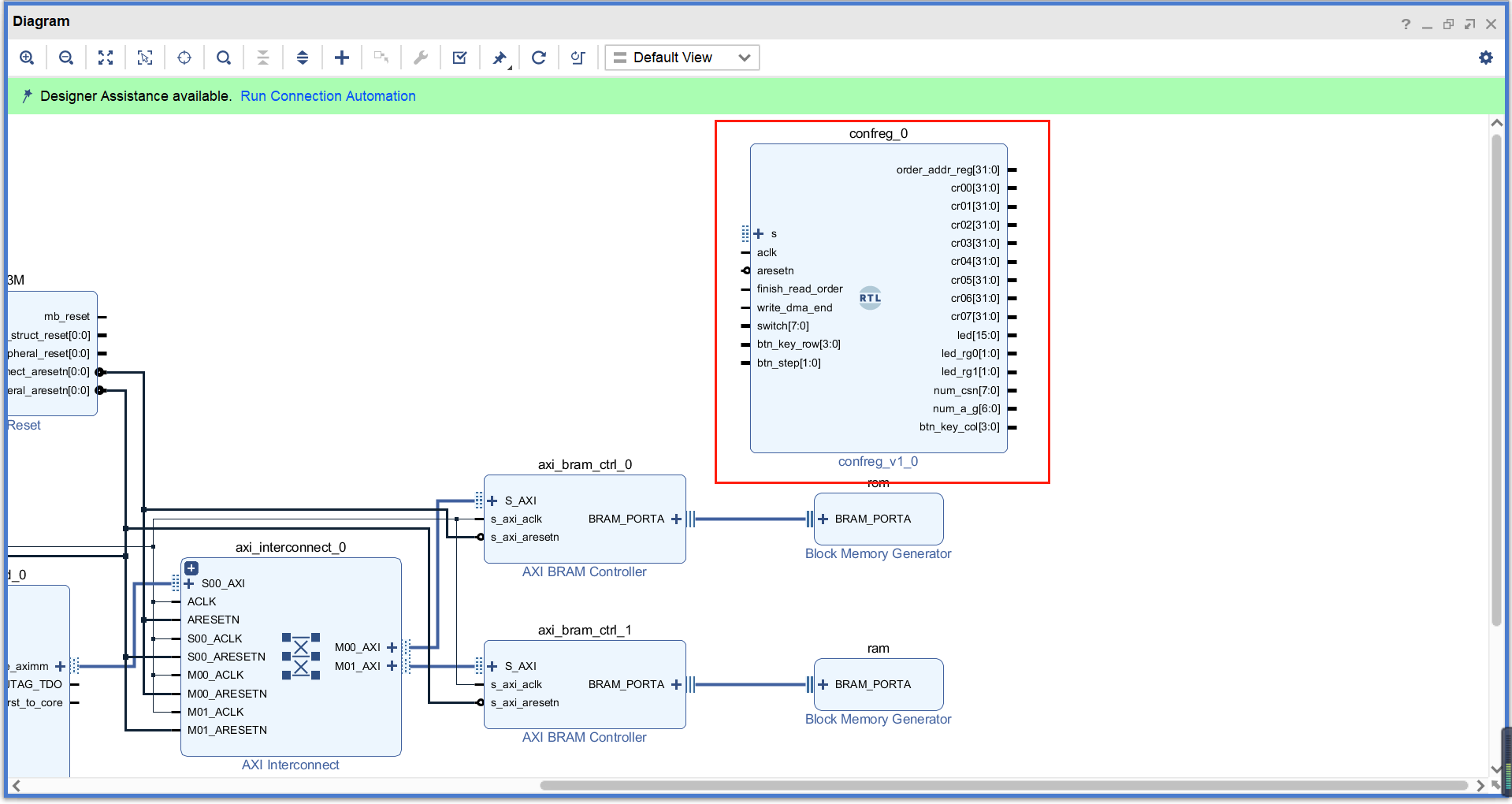Click the Make External icon
1512x804 pixels.
pos(381,58)
